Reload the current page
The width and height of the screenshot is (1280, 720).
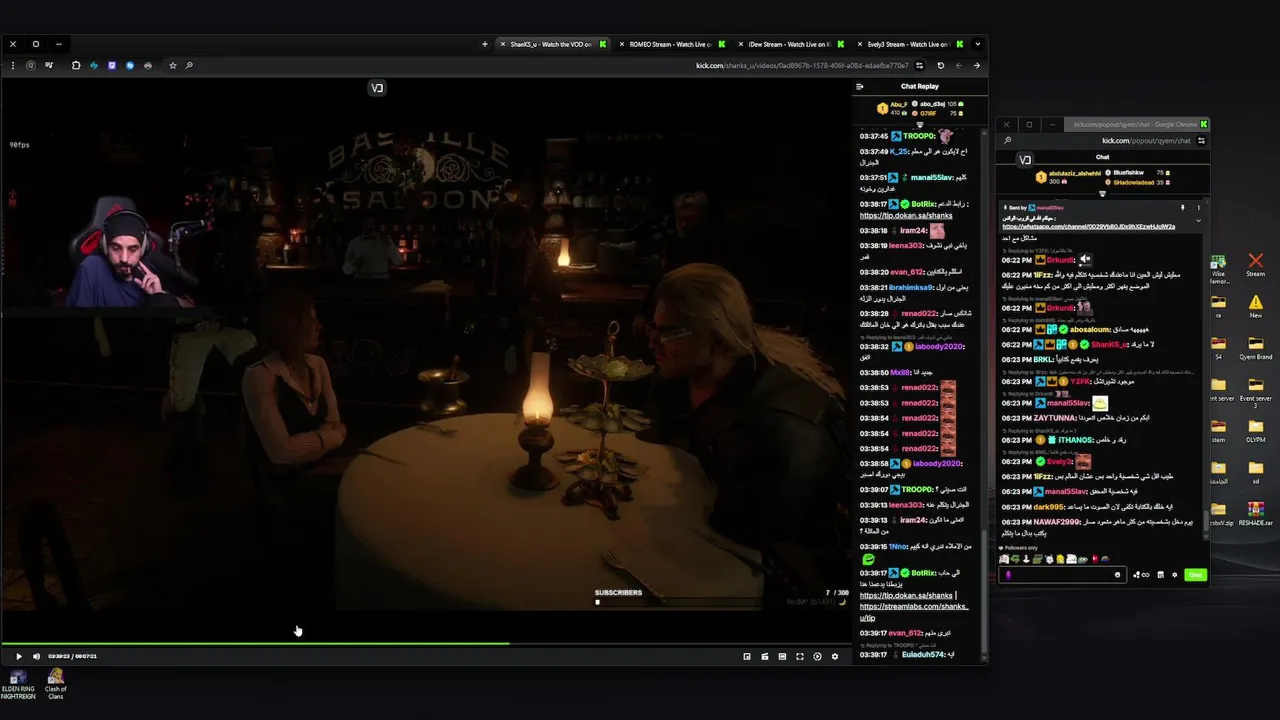coord(940,66)
